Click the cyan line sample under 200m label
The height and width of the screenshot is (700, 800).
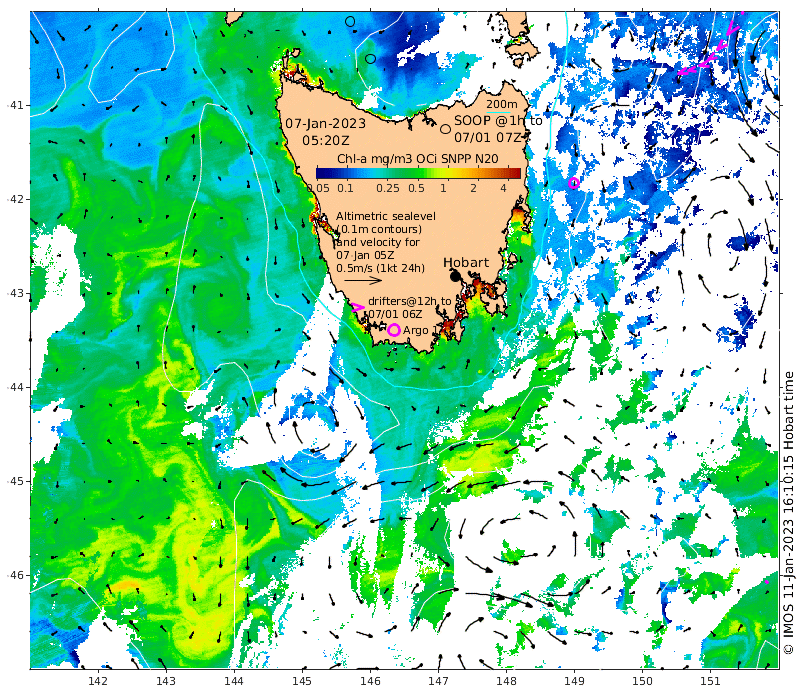point(498,112)
